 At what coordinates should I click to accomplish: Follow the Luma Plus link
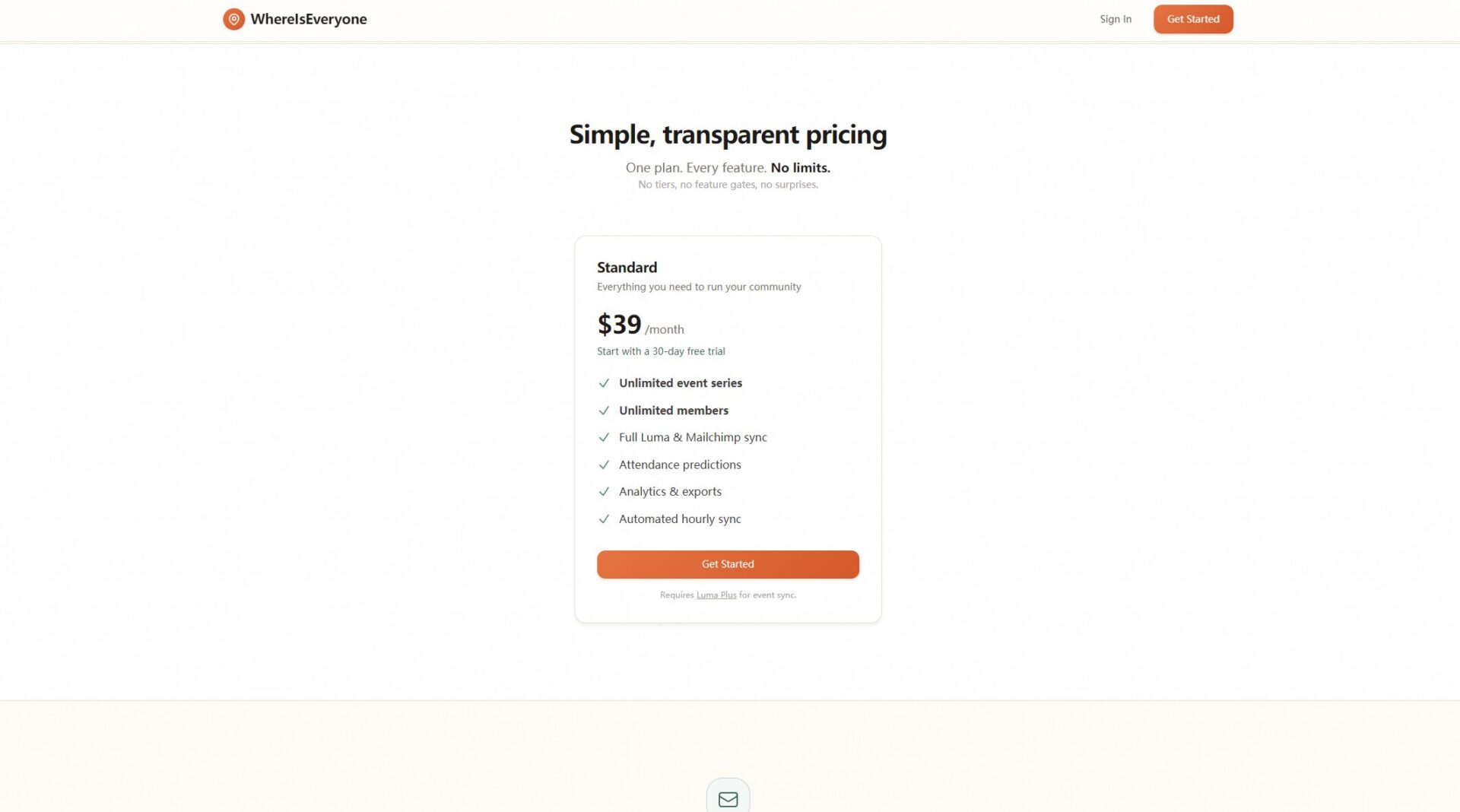pos(716,595)
